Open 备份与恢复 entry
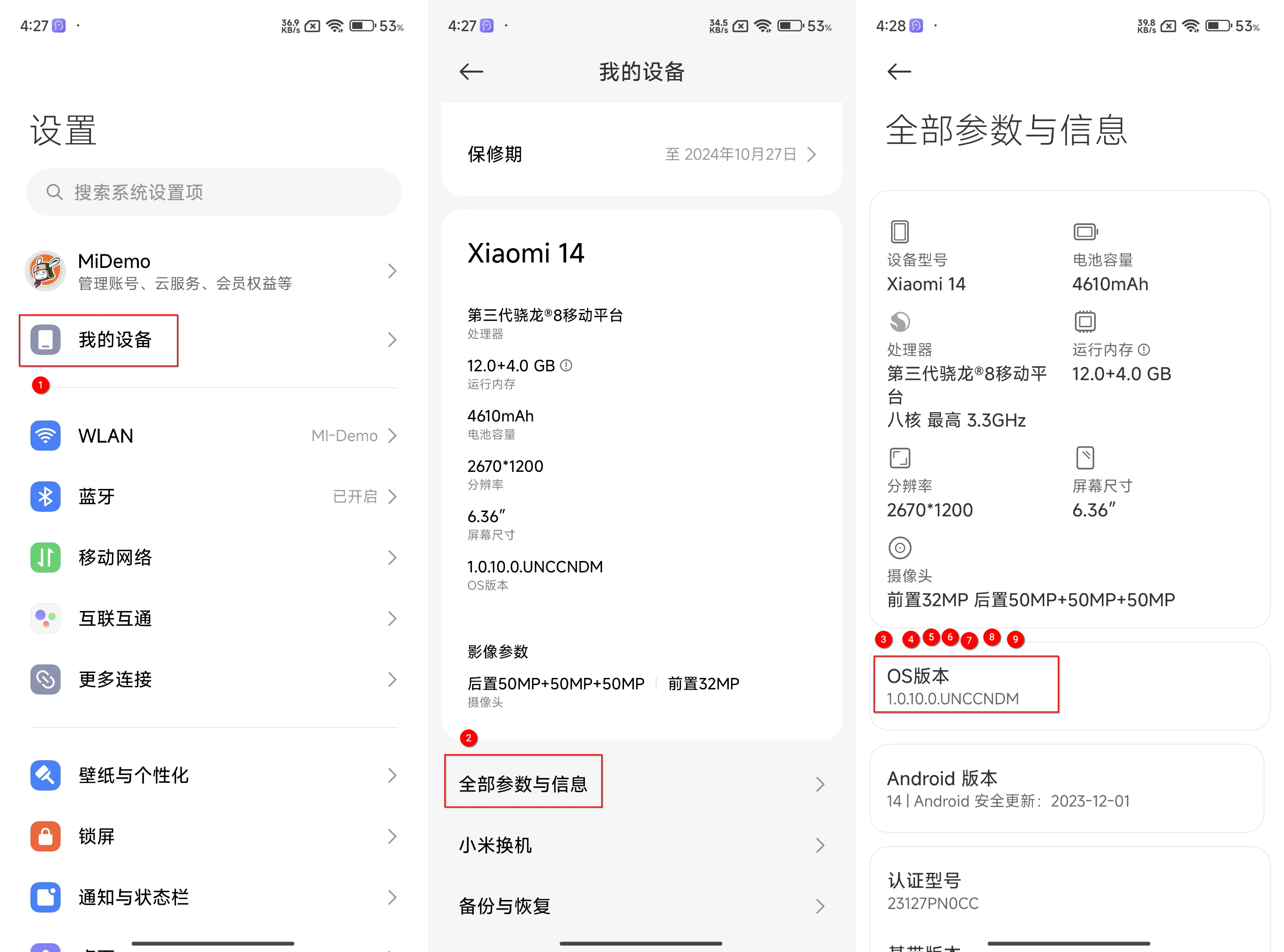Viewport: 1284px width, 952px height. [642, 906]
